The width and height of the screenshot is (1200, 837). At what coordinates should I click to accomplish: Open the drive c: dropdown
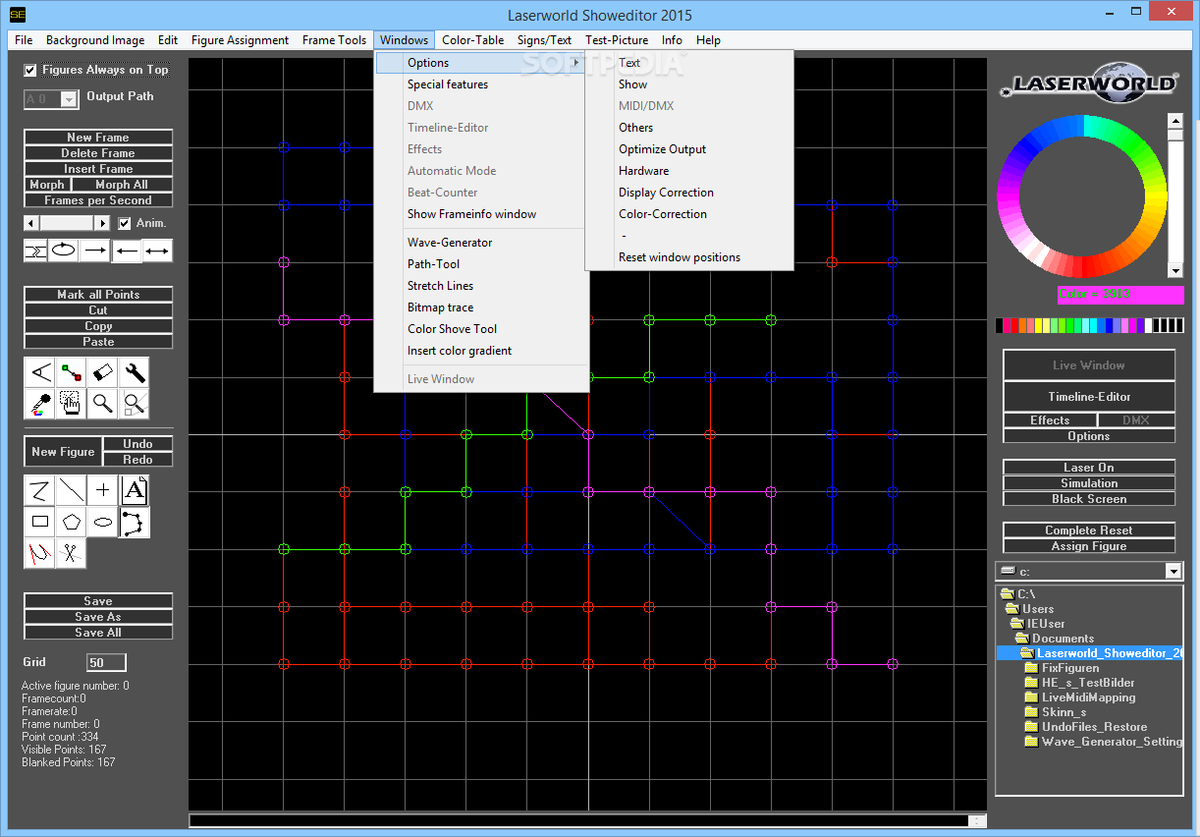1174,571
